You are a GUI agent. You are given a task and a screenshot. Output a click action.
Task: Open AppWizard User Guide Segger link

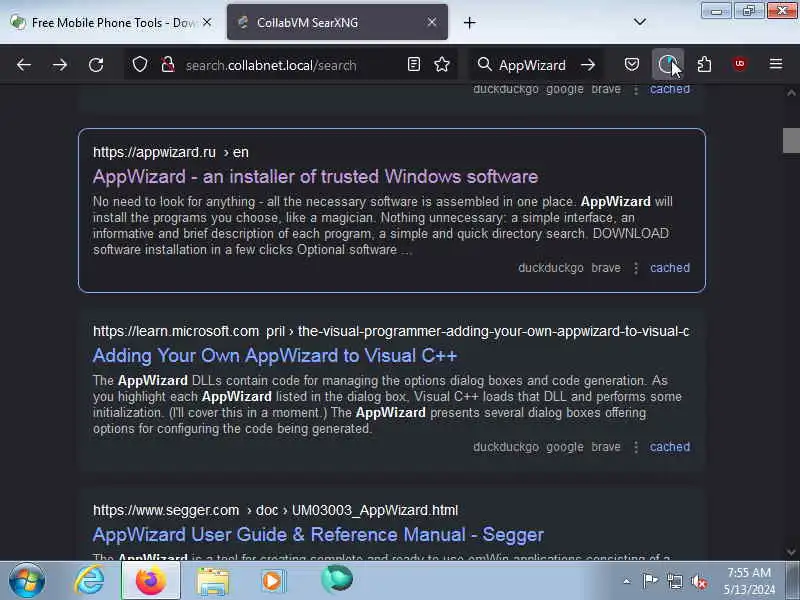[x=318, y=535]
